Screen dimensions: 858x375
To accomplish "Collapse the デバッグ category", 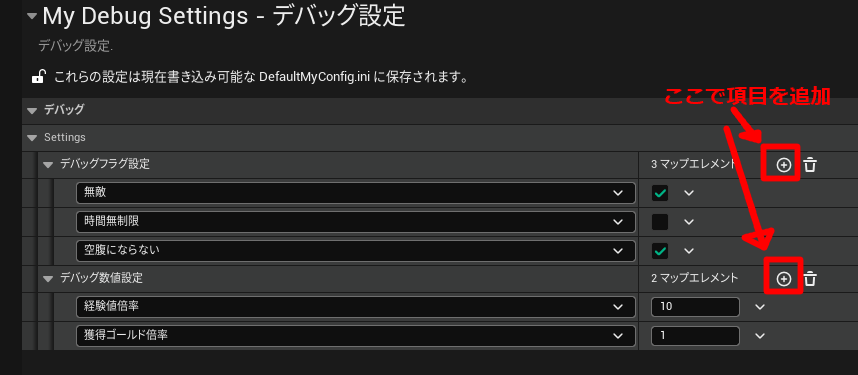I will (33, 110).
